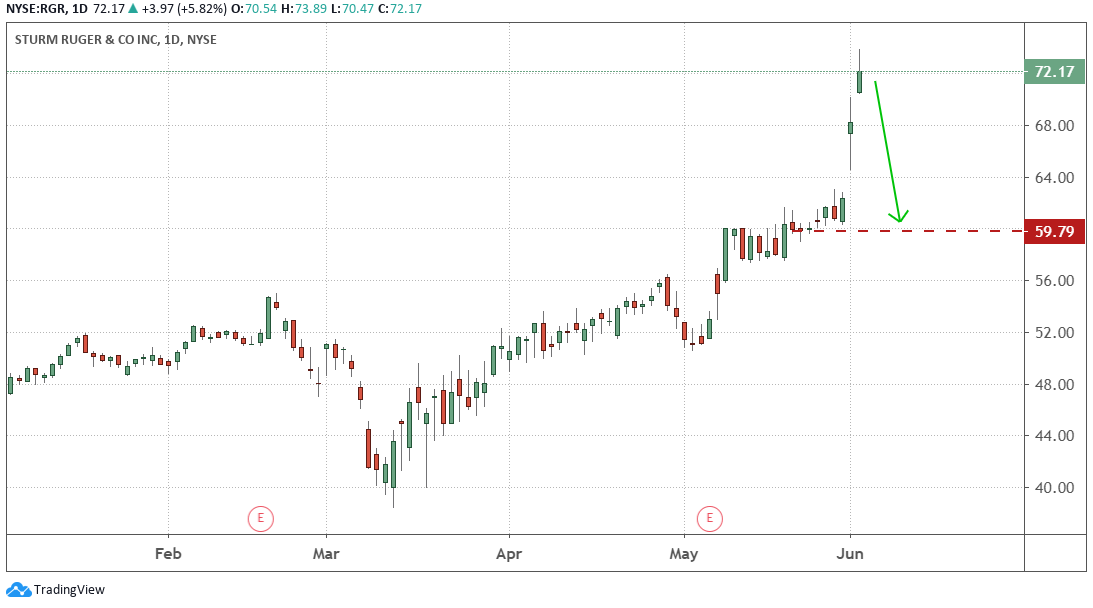The image size is (1093, 608).
Task: Click the May label on time axis
Action: click(x=684, y=552)
